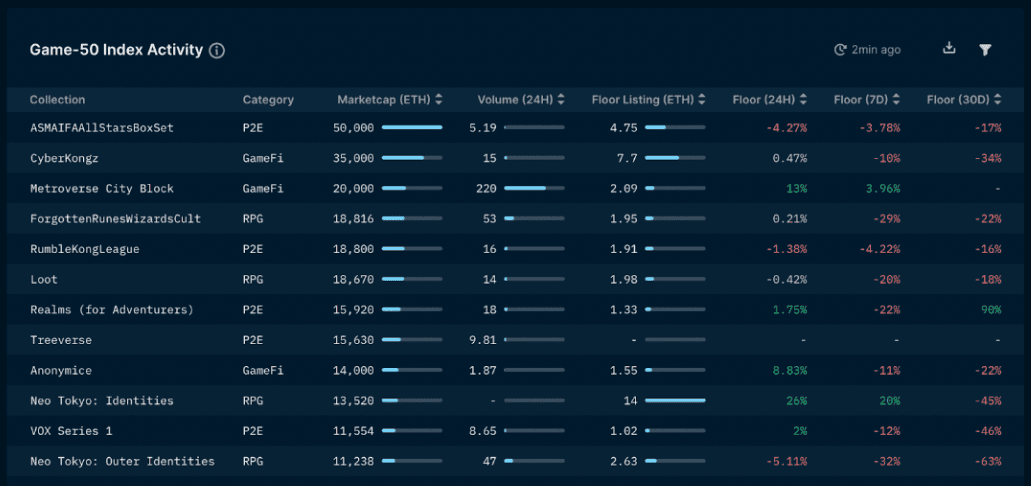Click marketcap value 18,816
The height and width of the screenshot is (486, 1031).
(354, 219)
